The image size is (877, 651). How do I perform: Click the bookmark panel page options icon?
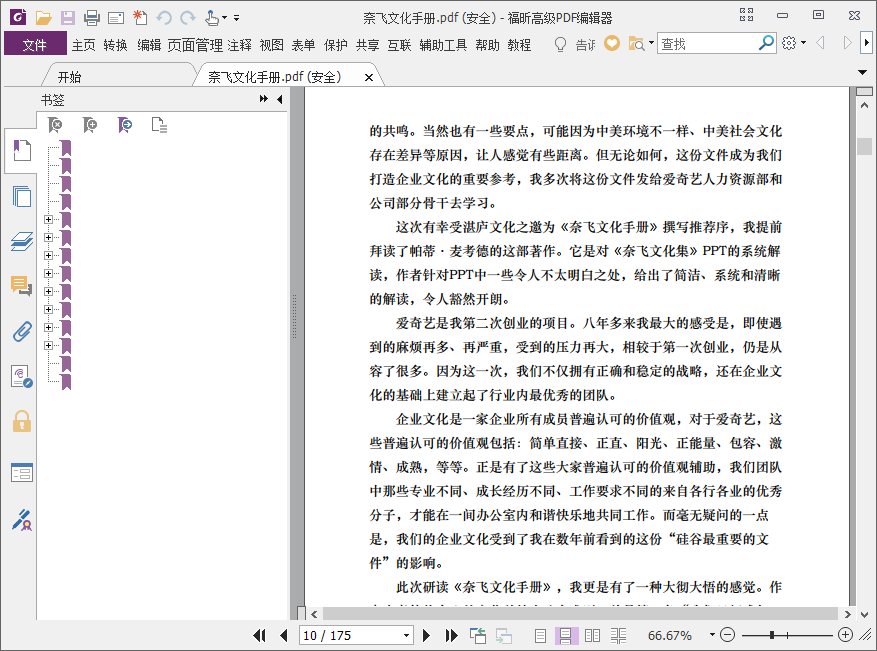(159, 125)
